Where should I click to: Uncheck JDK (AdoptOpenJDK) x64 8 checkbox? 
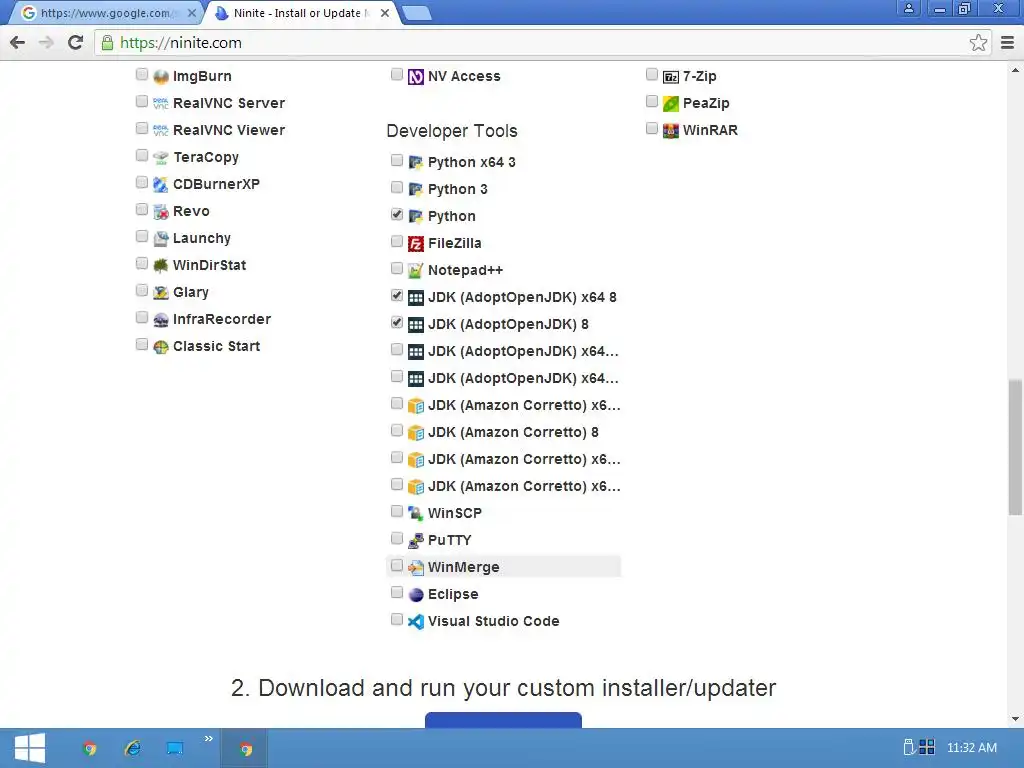(x=397, y=295)
